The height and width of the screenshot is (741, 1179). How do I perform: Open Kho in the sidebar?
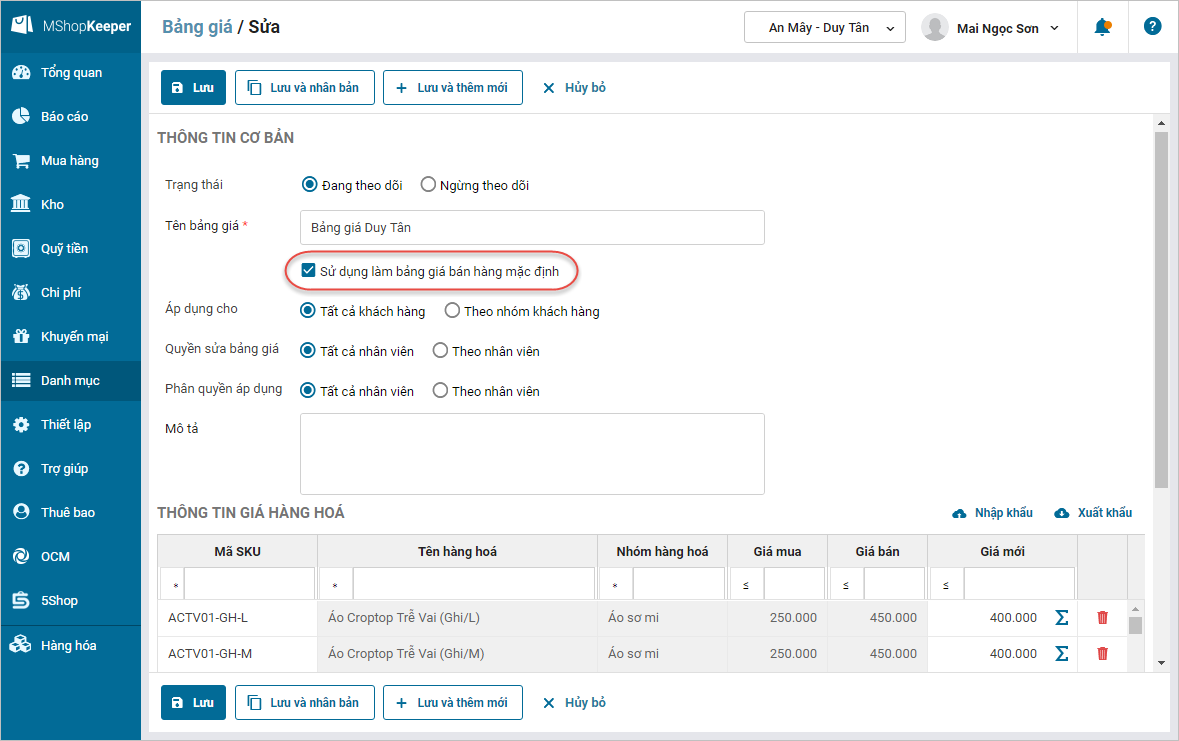point(71,205)
